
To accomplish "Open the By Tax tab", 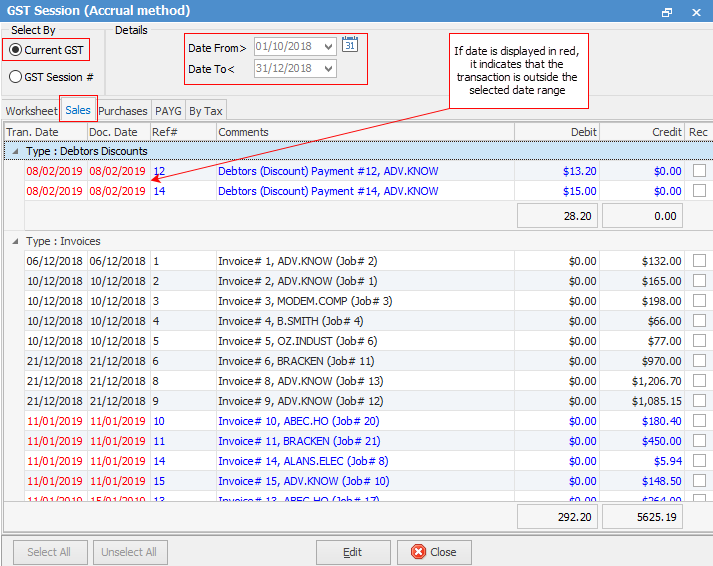I will (x=206, y=111).
